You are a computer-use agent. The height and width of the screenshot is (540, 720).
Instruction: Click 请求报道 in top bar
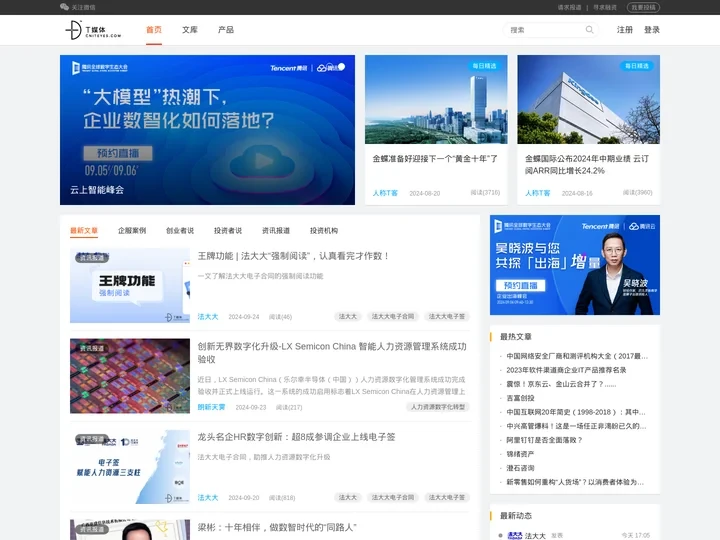569,7
